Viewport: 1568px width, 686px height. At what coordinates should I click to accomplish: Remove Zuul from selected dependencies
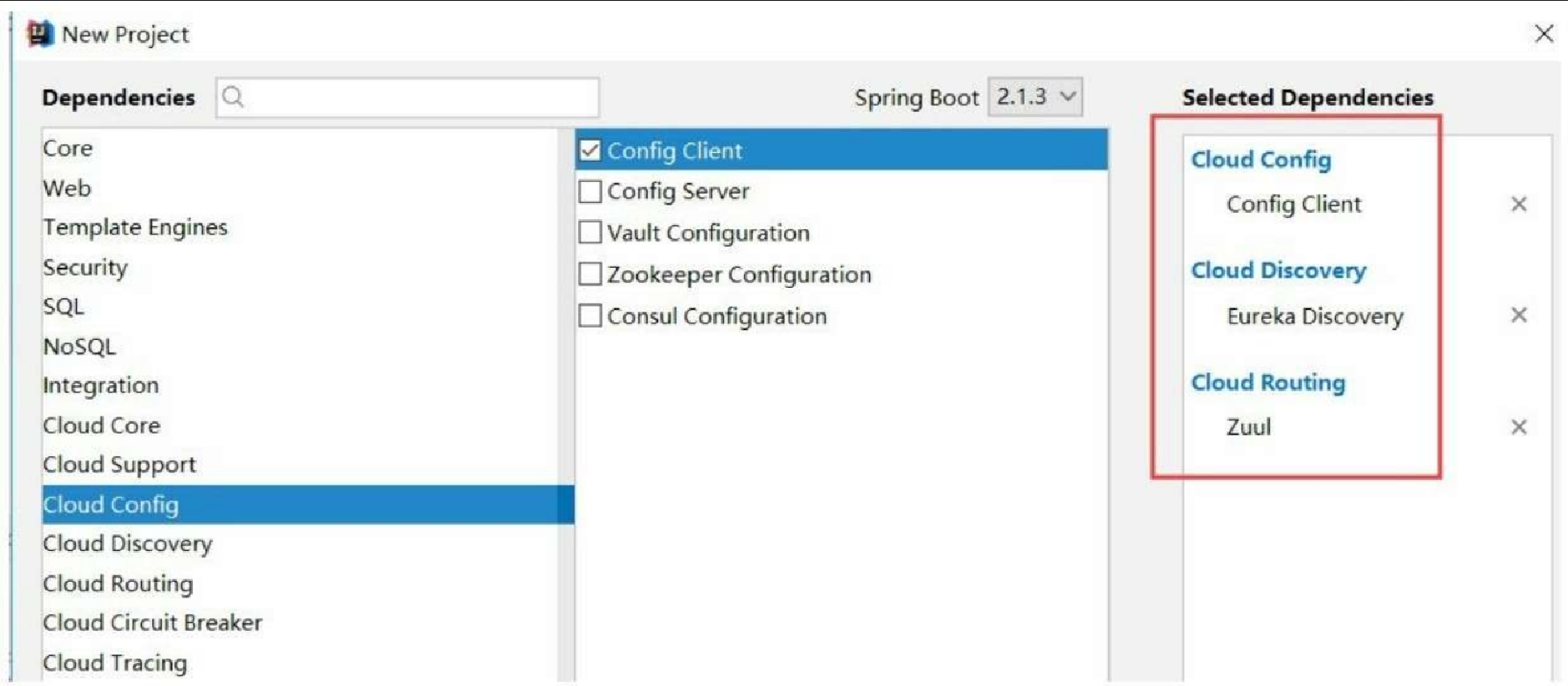pyautogui.click(x=1519, y=426)
